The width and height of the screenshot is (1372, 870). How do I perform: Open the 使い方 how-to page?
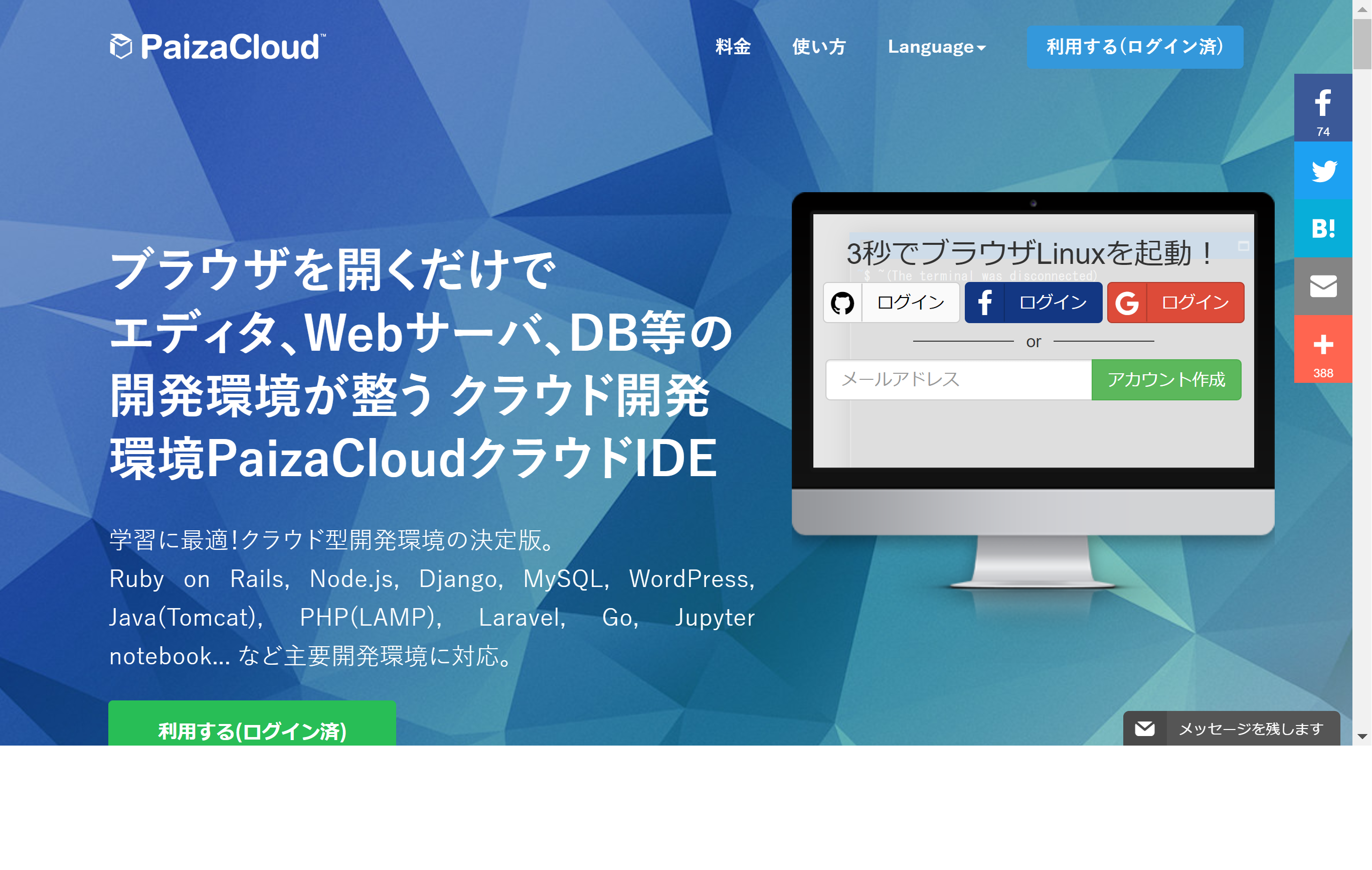click(819, 46)
